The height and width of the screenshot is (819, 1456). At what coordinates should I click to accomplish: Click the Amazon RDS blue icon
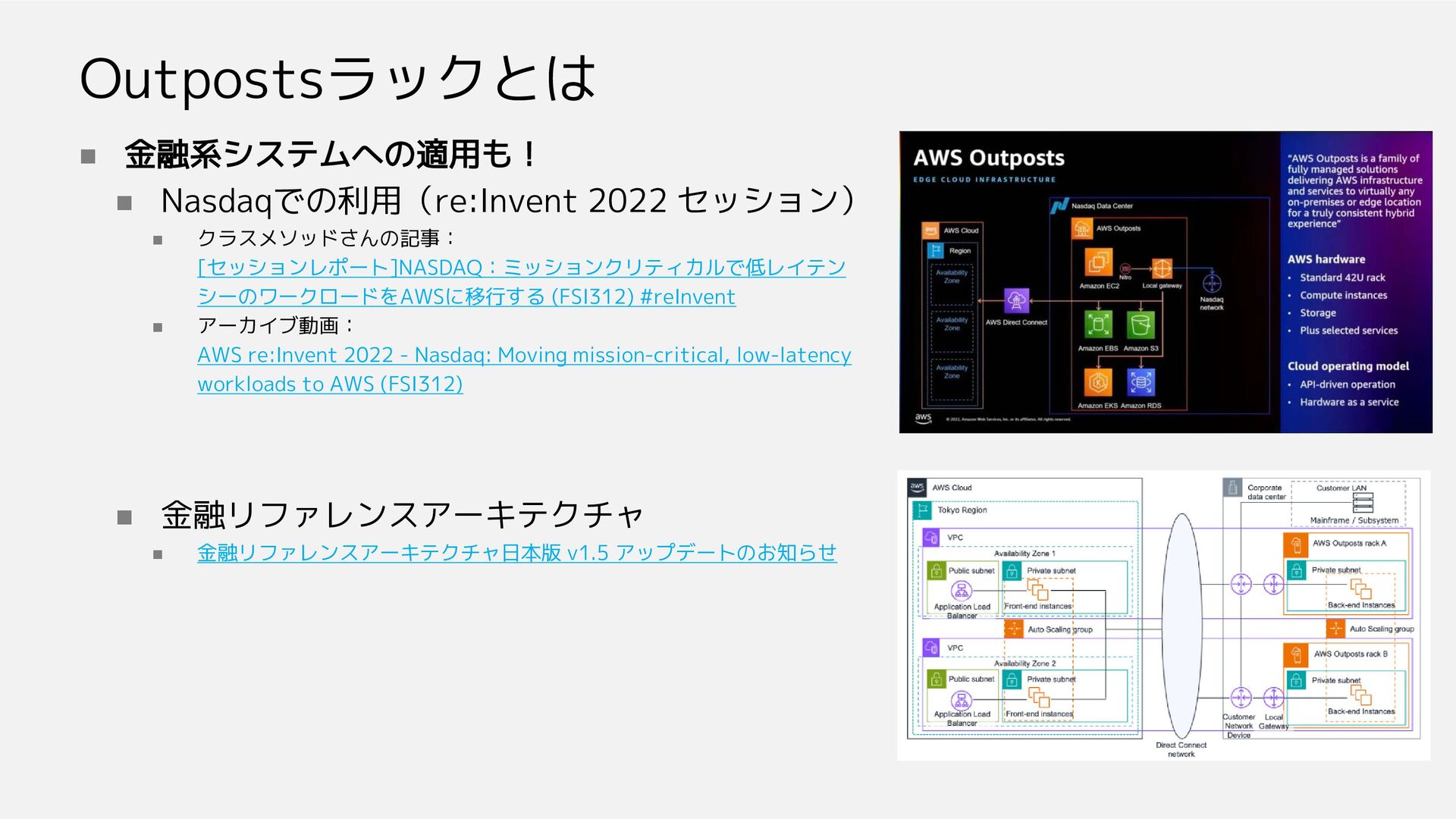click(1140, 382)
